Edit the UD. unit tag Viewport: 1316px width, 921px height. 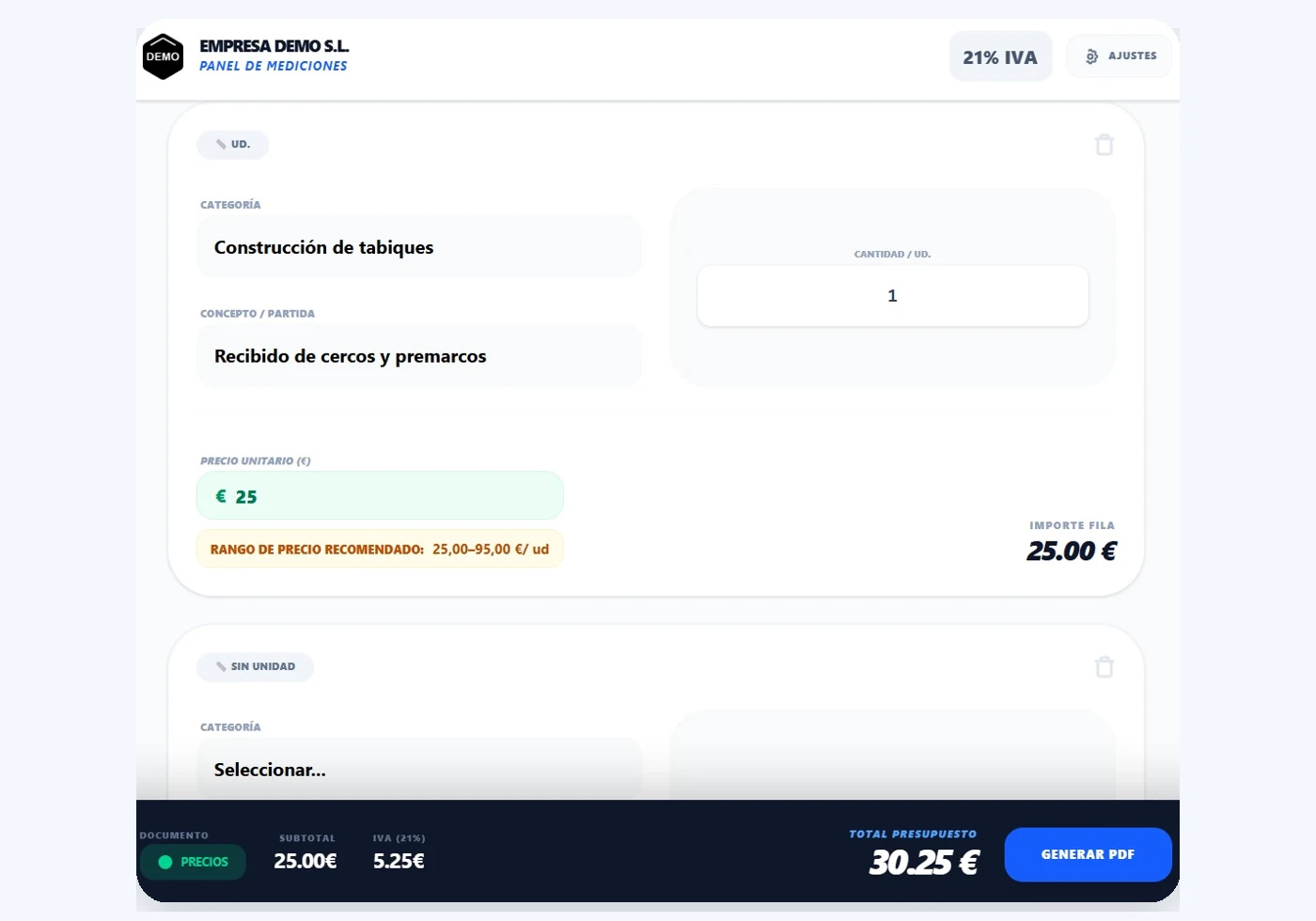click(x=232, y=145)
